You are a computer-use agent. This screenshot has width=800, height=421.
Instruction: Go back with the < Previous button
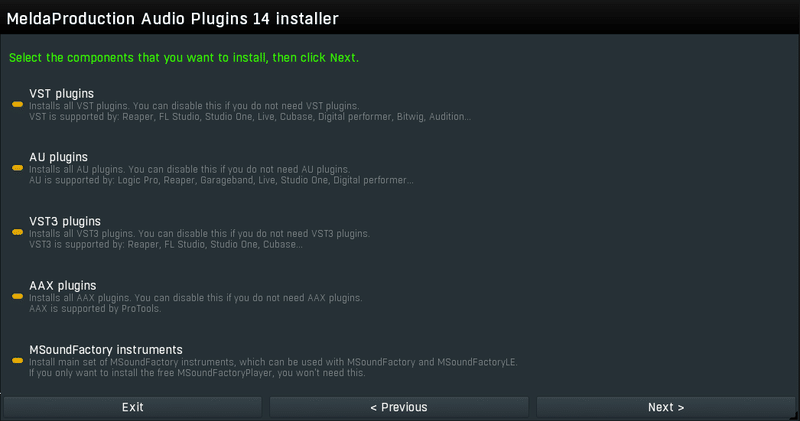(398, 407)
